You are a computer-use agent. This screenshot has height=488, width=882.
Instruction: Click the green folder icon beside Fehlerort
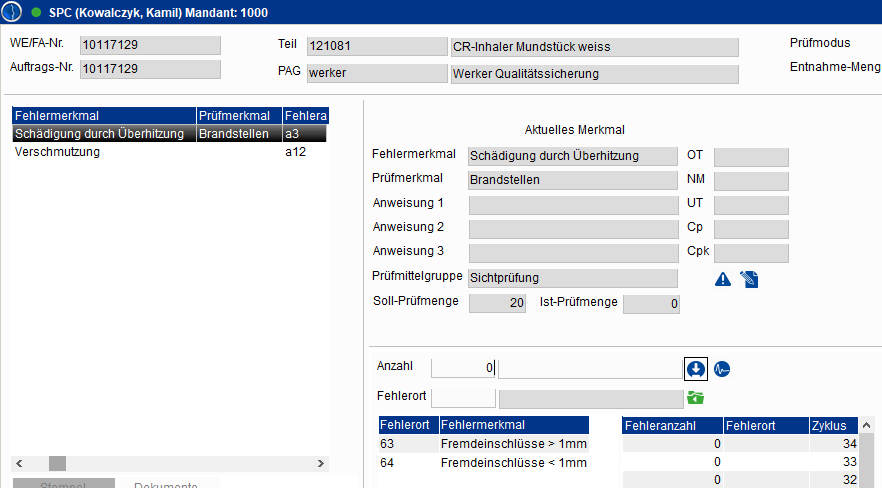coord(695,397)
